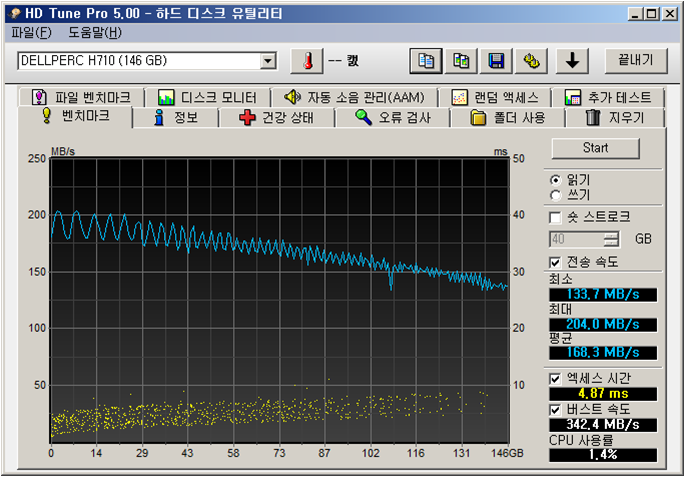Maximize the HD Tune Pro window

(651, 14)
